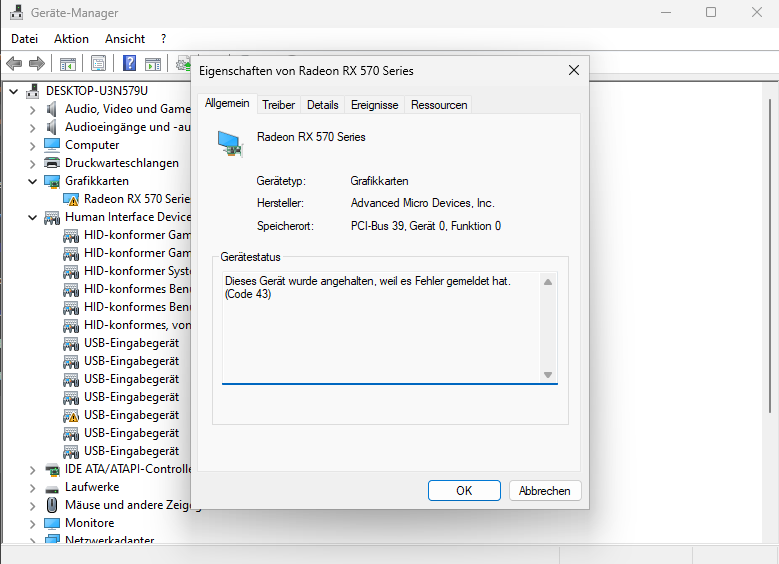Switch to the Treiber tab
Viewport: 779px width, 564px height.
(278, 105)
